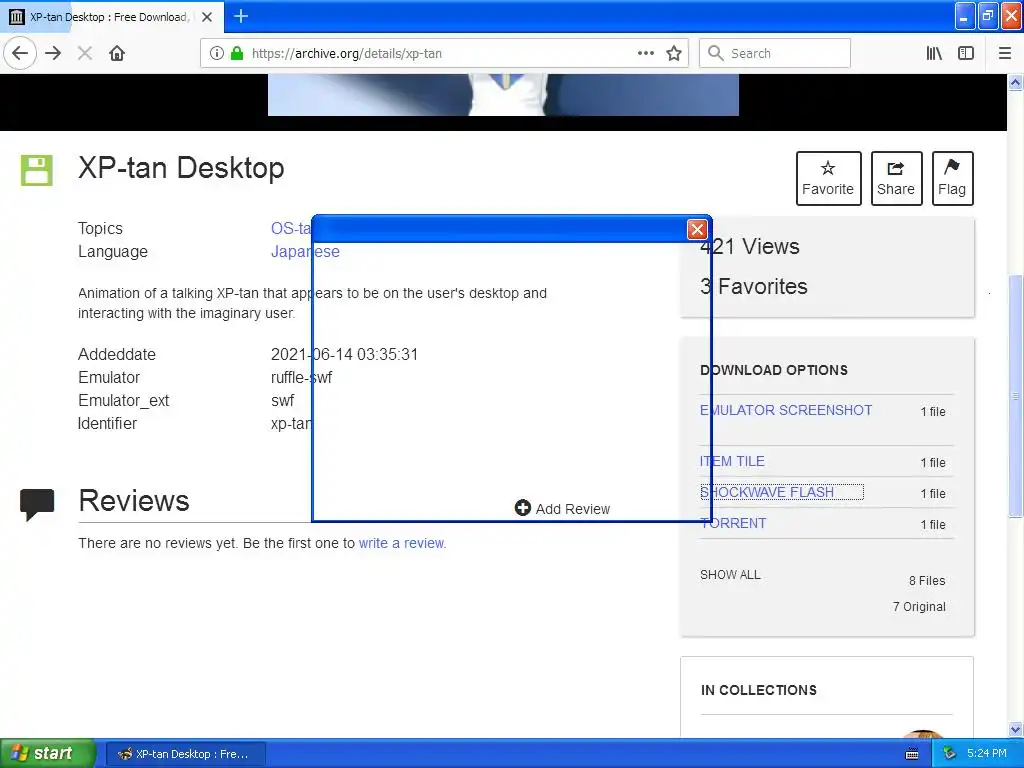Select the XP-tan Desktop browser tab
The width and height of the screenshot is (1024, 768).
[x=112, y=17]
